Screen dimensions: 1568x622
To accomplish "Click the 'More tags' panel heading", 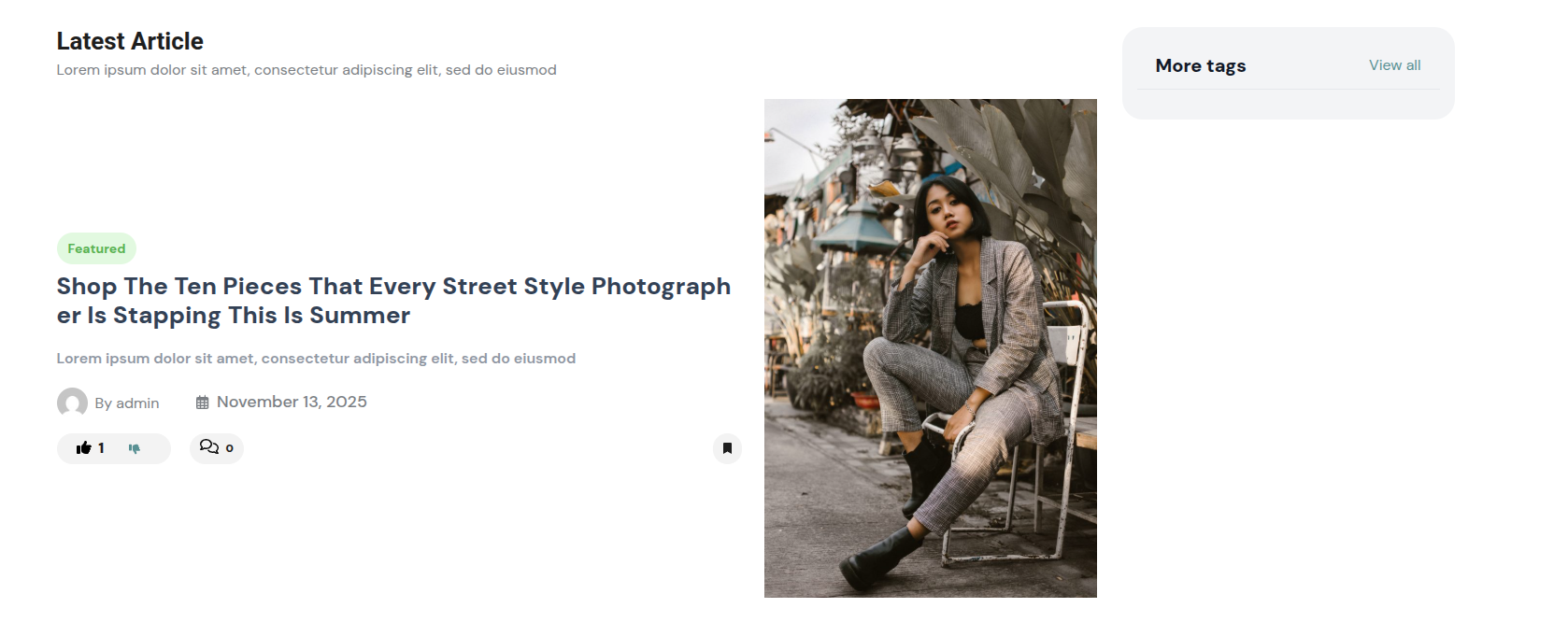I will (x=1200, y=65).
